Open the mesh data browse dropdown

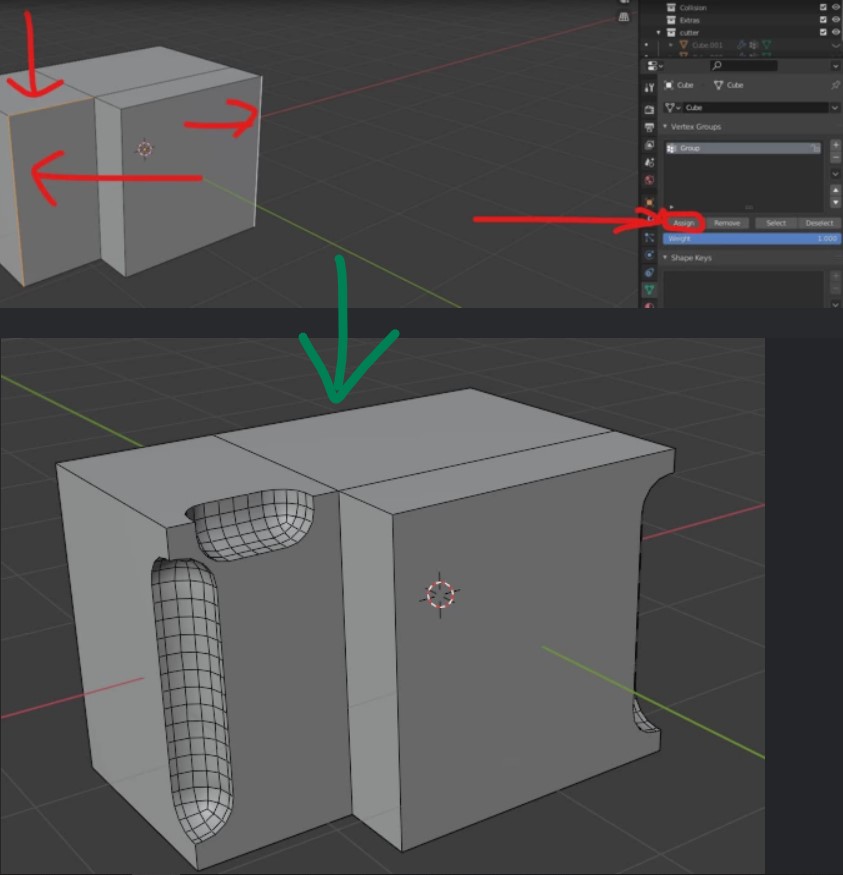671,107
